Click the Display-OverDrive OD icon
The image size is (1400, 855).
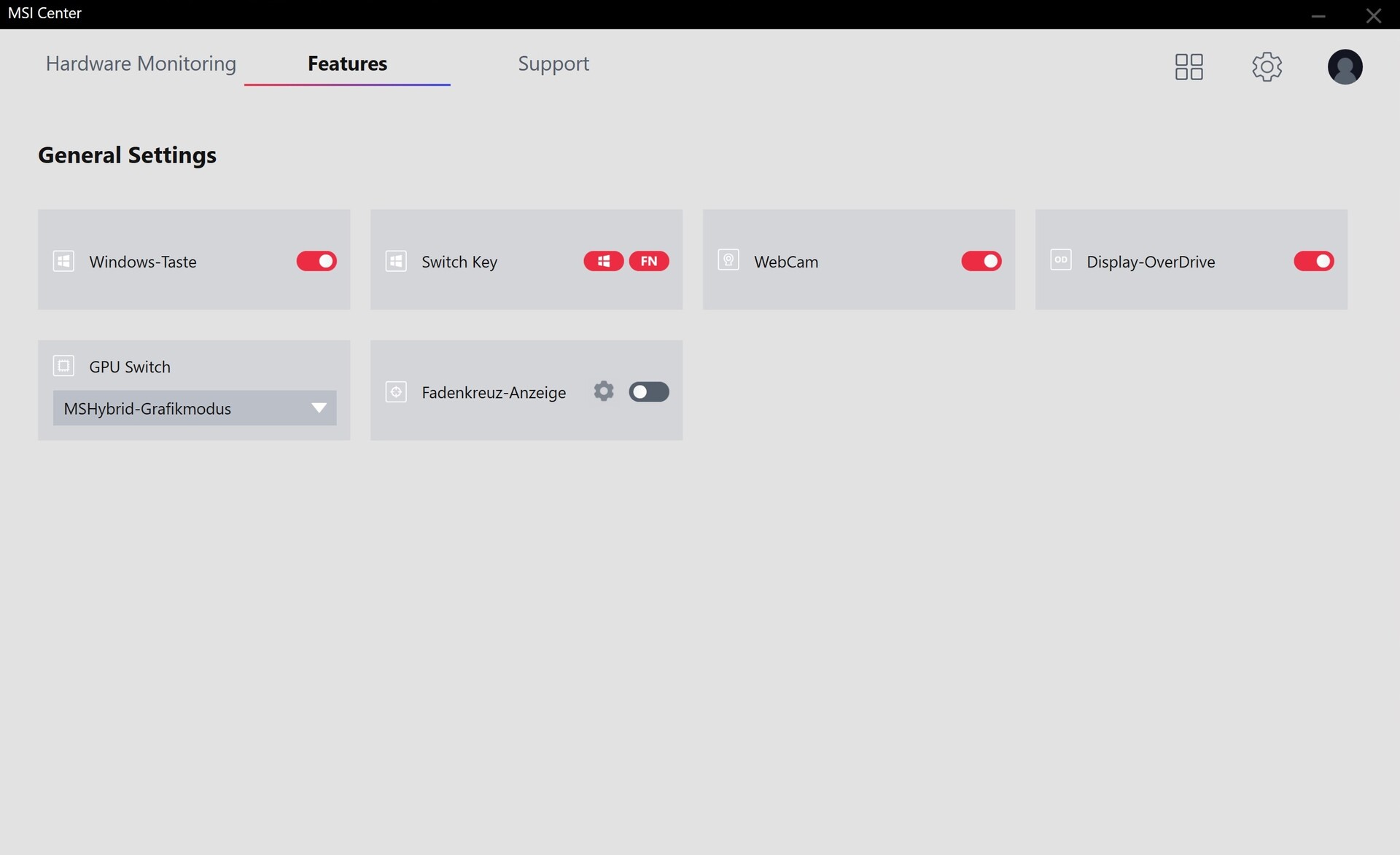[x=1061, y=259]
